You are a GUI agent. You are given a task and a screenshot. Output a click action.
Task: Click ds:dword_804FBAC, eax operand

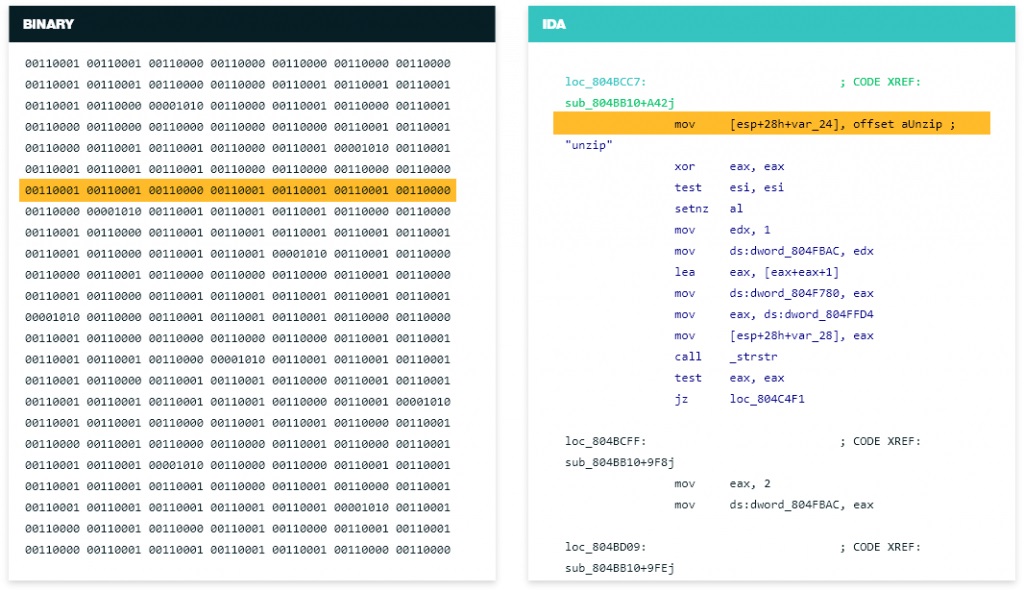[x=801, y=504]
